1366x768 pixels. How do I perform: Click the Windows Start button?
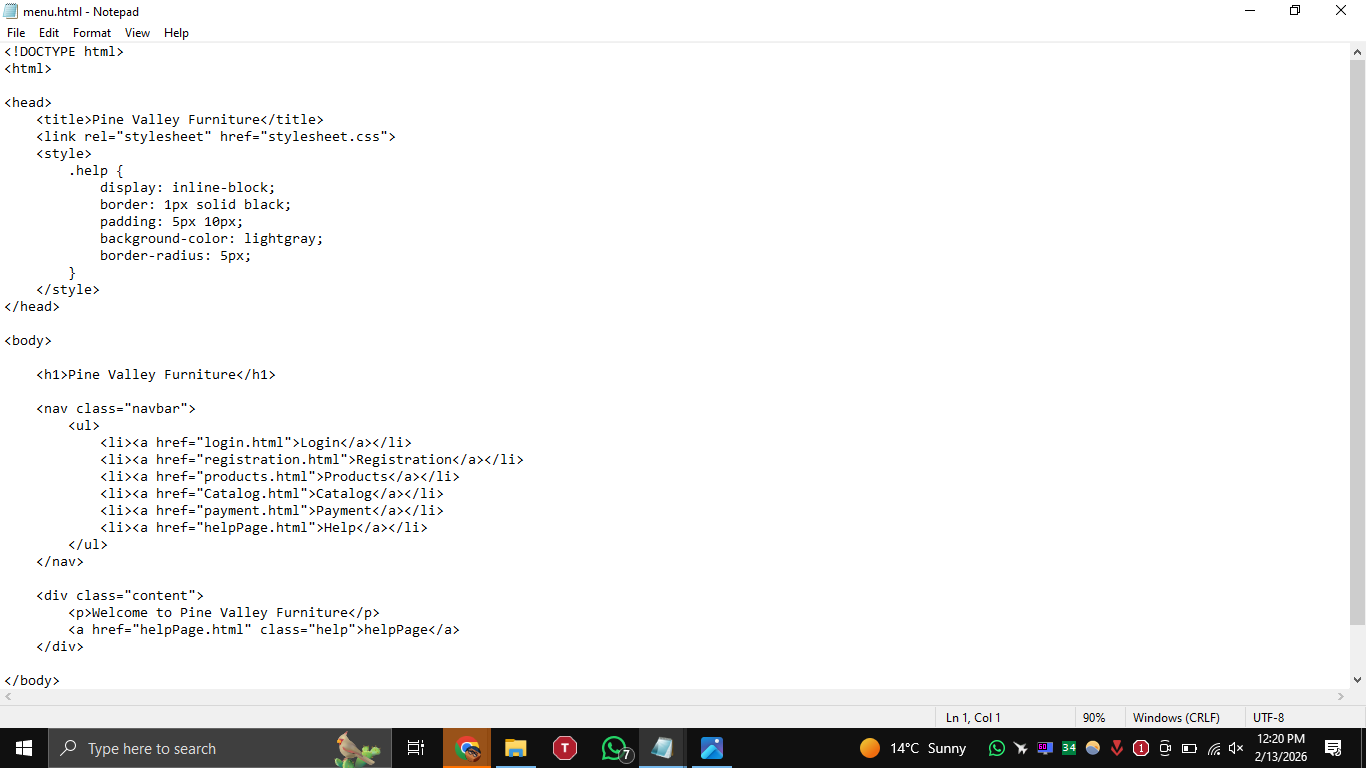[x=24, y=748]
